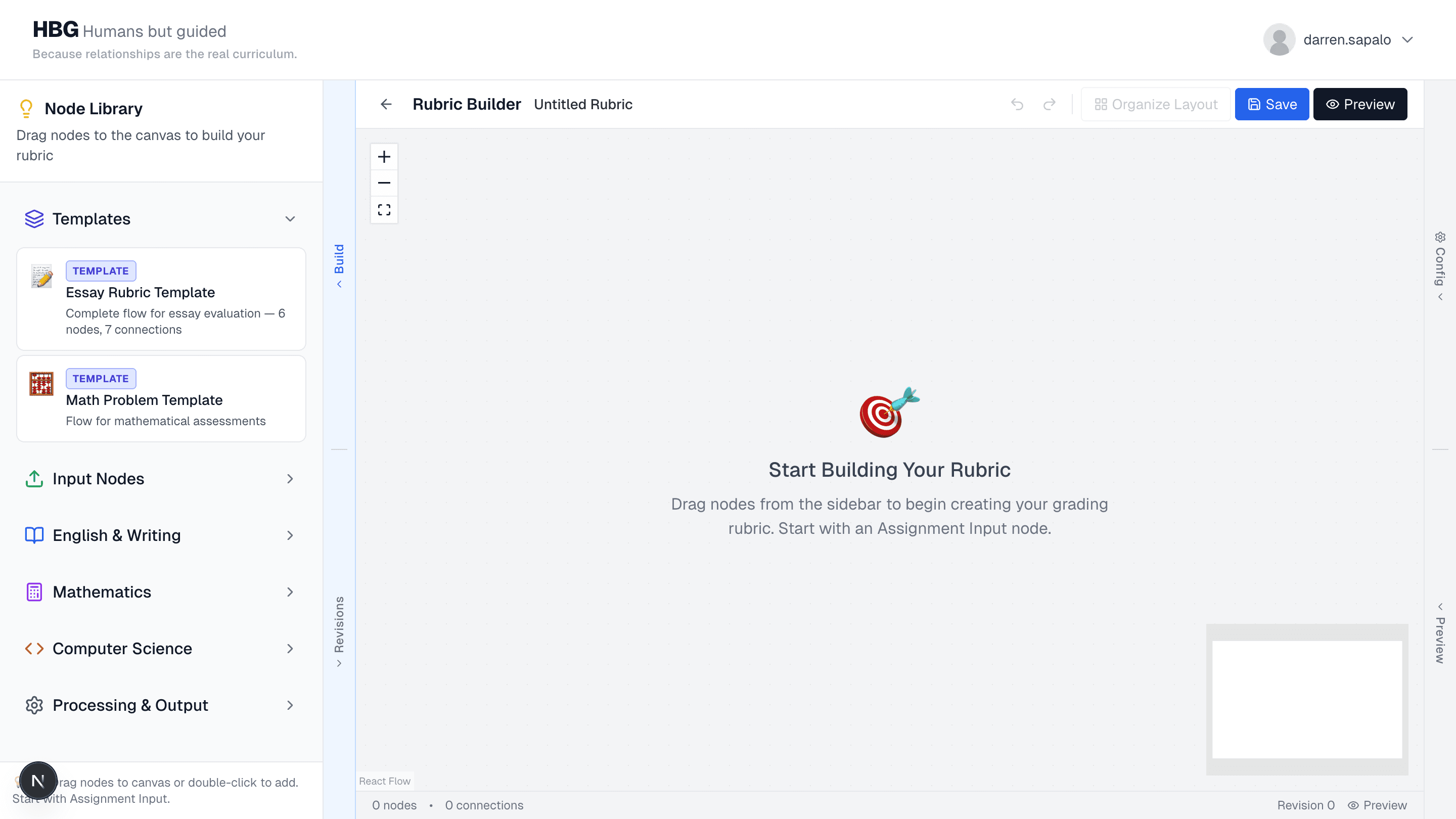Screen dimensions: 1456x819
Task: Open the Node Library lightbulb icon
Action: [x=25, y=108]
